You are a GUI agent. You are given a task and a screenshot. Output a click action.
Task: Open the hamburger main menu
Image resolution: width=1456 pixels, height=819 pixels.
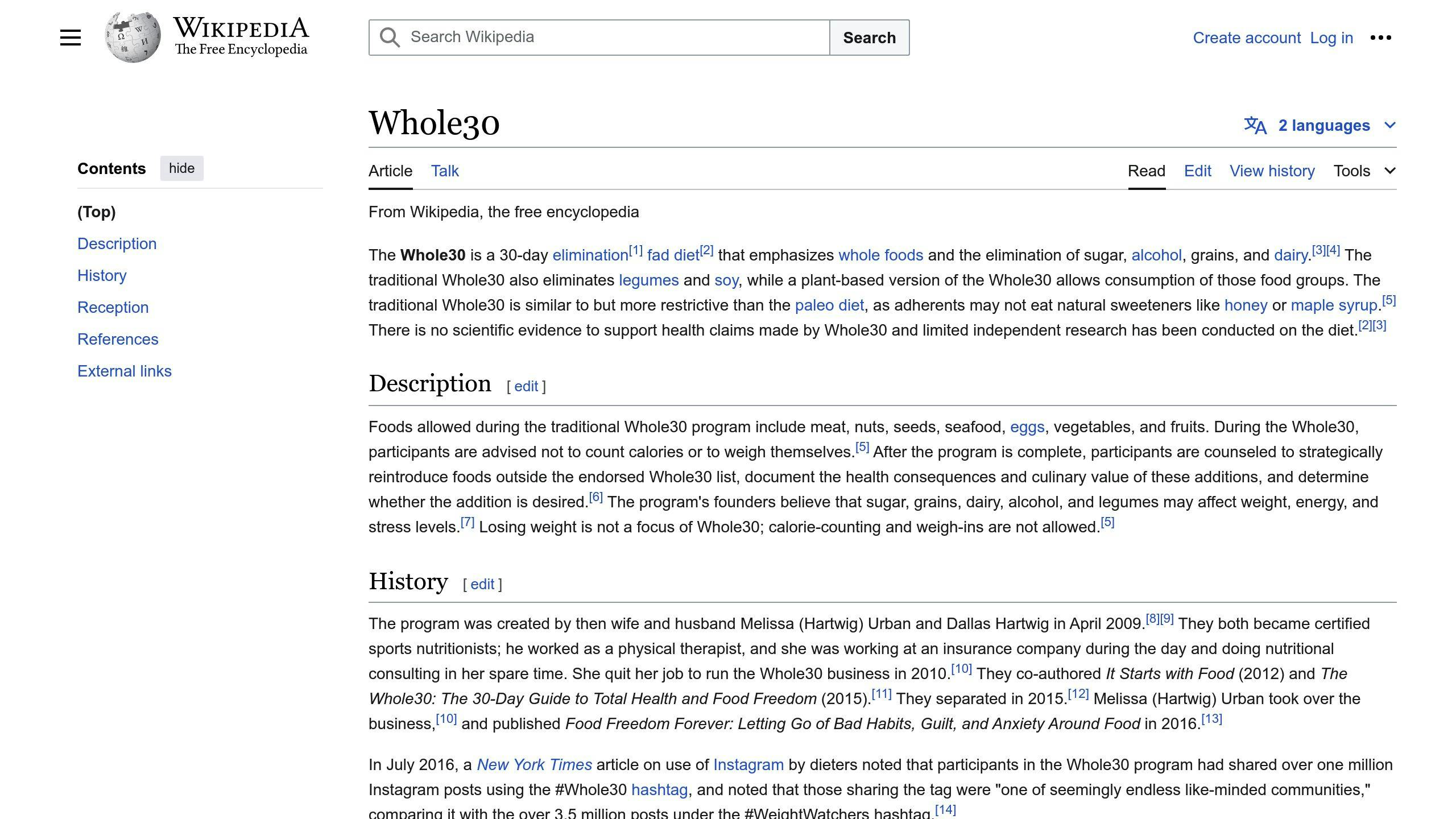coord(71,38)
